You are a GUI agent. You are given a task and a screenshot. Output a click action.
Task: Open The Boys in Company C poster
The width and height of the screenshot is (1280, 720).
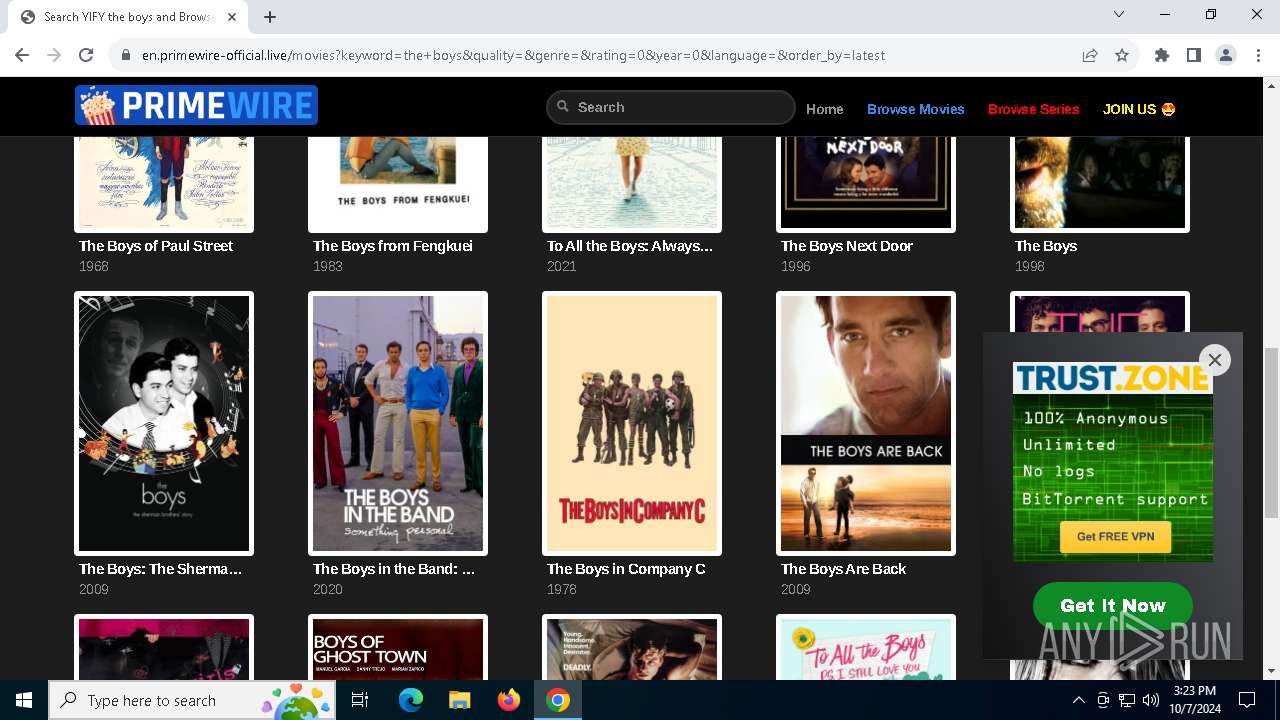tap(632, 423)
